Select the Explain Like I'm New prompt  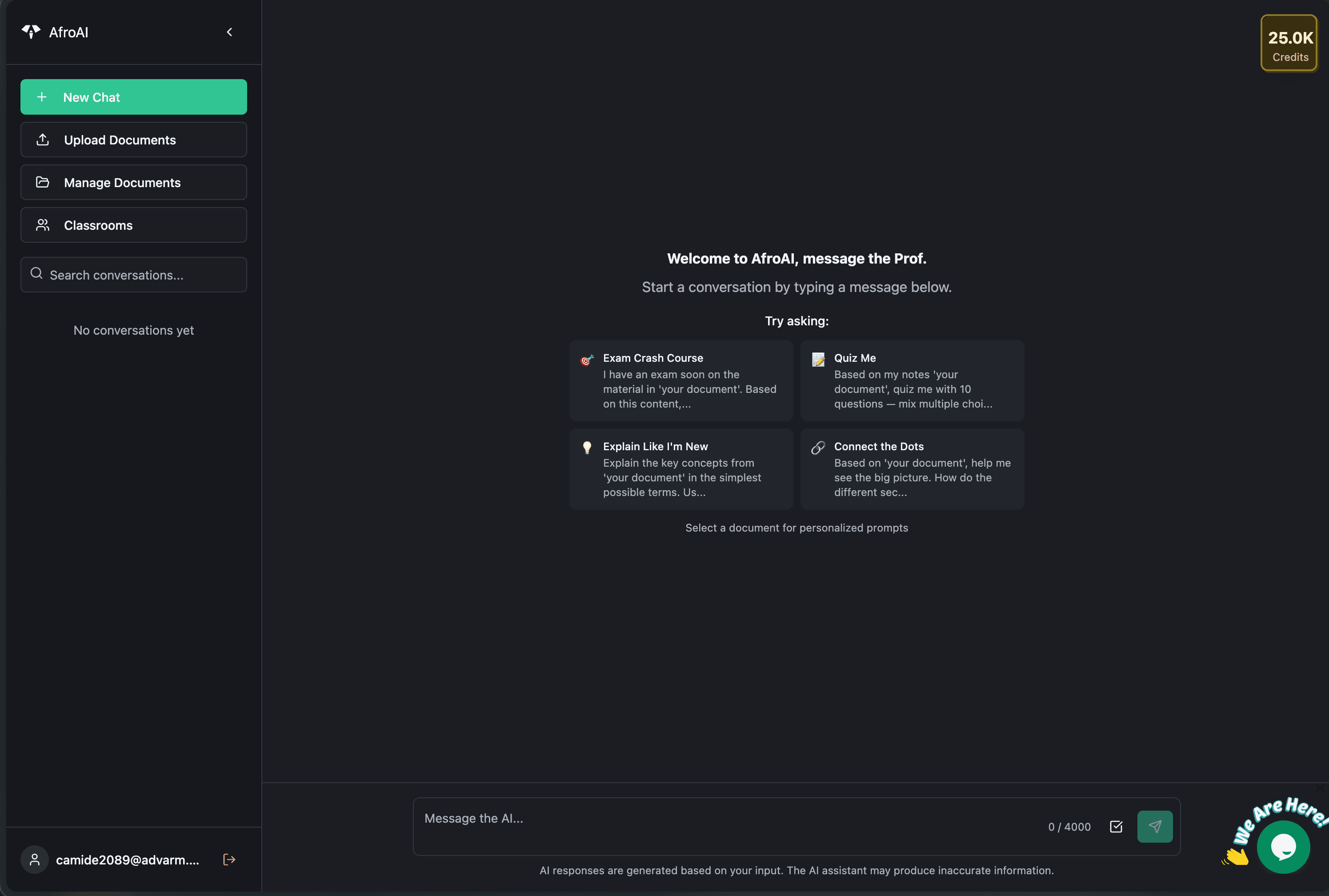click(x=681, y=468)
